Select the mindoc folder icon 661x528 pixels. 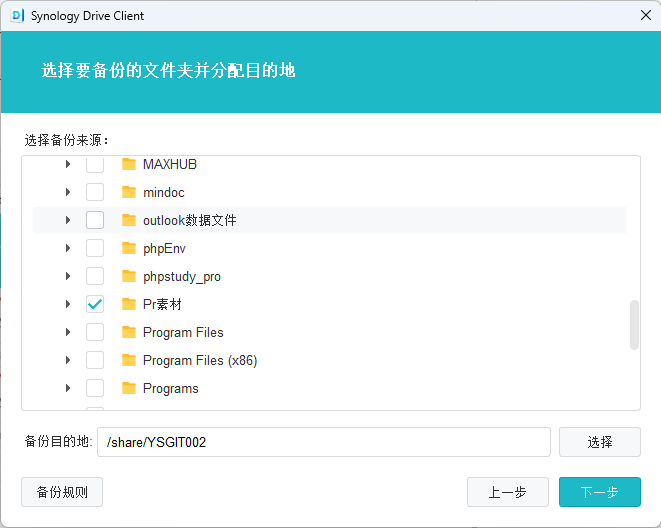(129, 192)
